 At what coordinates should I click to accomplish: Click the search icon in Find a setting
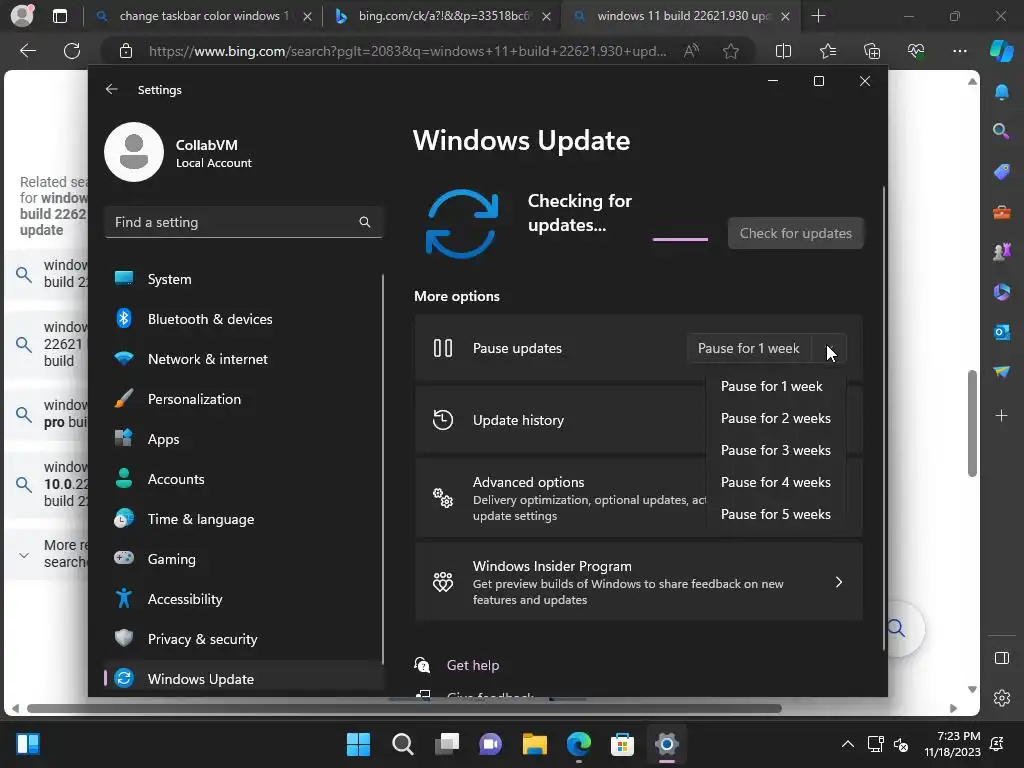coord(364,222)
